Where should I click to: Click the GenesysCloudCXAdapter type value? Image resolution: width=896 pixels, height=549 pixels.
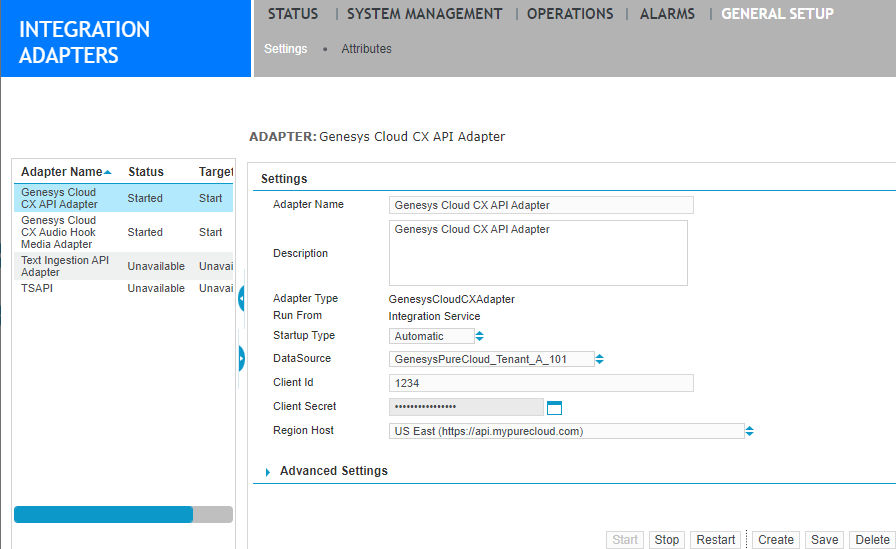pyautogui.click(x=451, y=299)
